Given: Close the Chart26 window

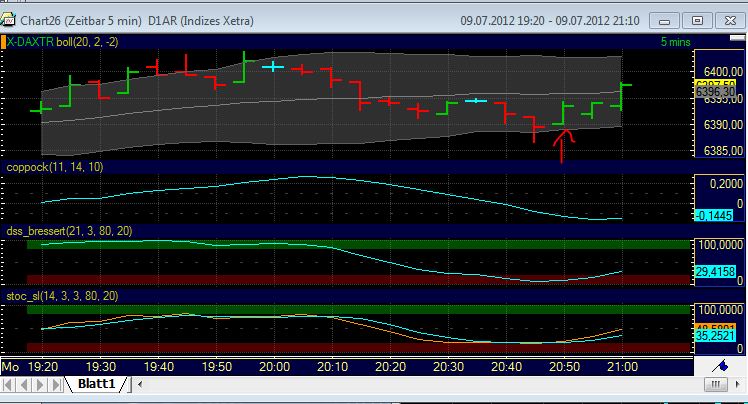Looking at the screenshot, I should pyautogui.click(x=730, y=21).
